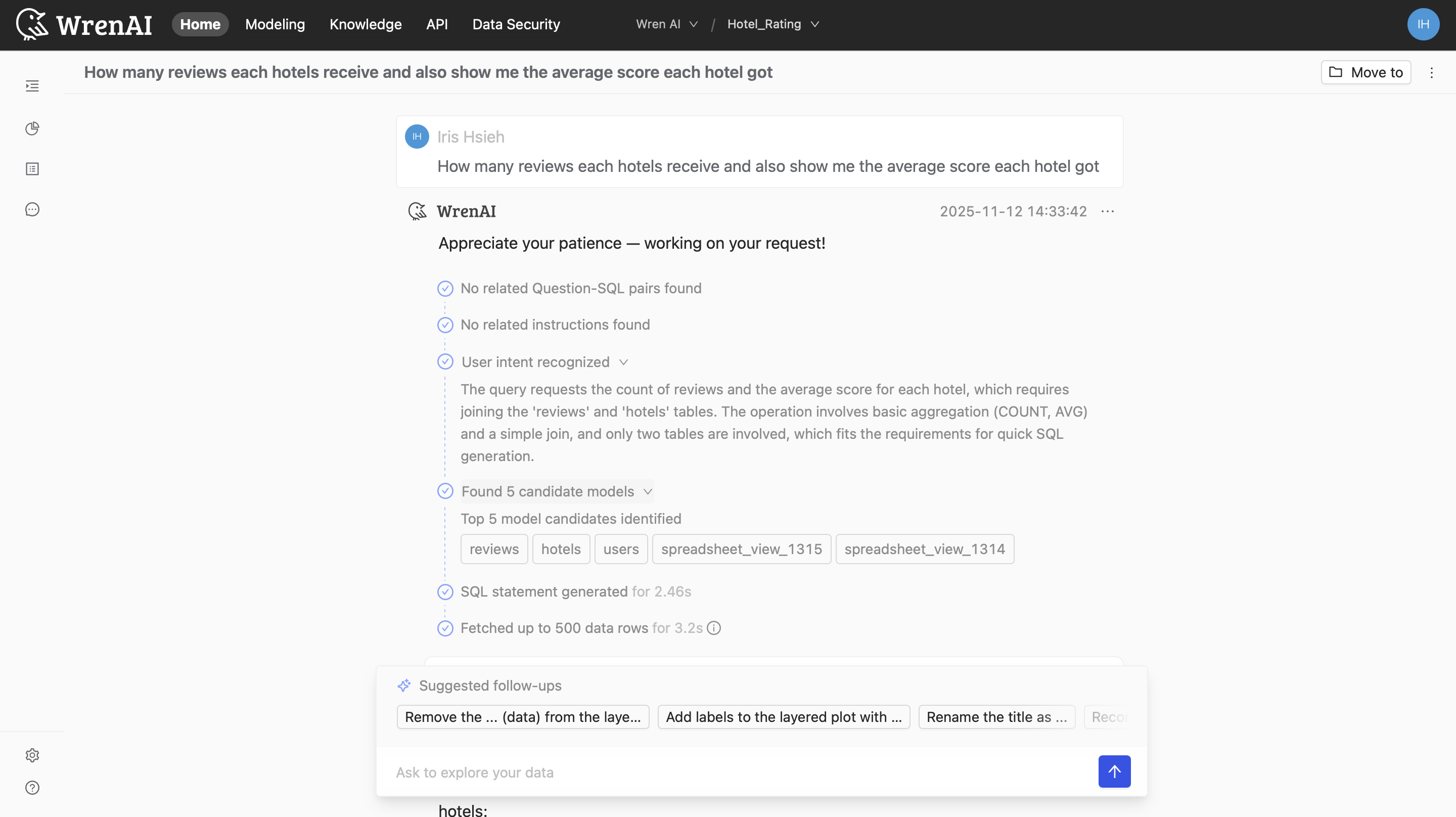1456x817 pixels.
Task: Collapse the User intent recognized section
Action: click(x=624, y=361)
